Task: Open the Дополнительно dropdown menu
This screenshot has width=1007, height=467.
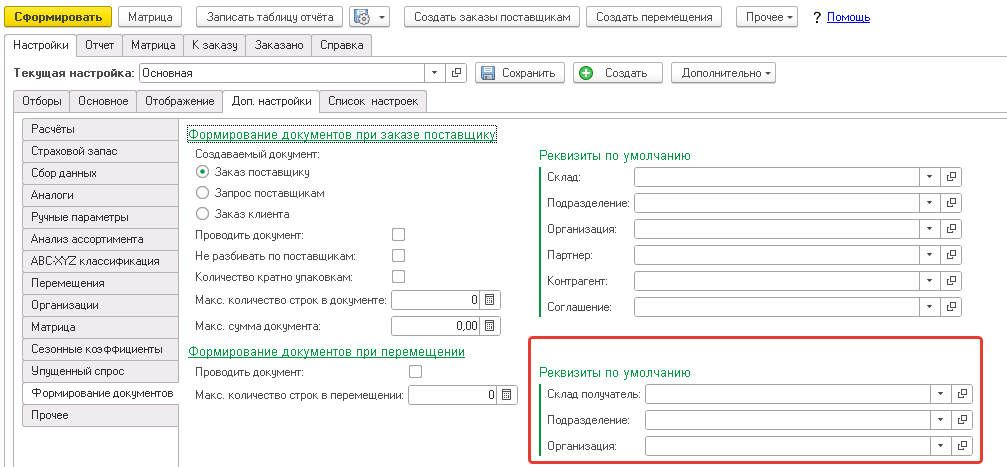Action: (723, 73)
